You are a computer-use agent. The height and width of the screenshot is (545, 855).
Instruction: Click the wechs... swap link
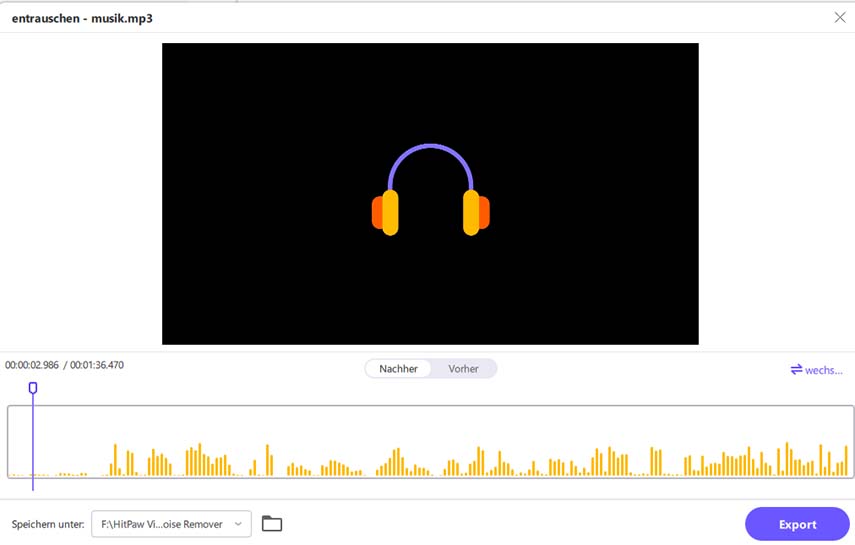[816, 370]
